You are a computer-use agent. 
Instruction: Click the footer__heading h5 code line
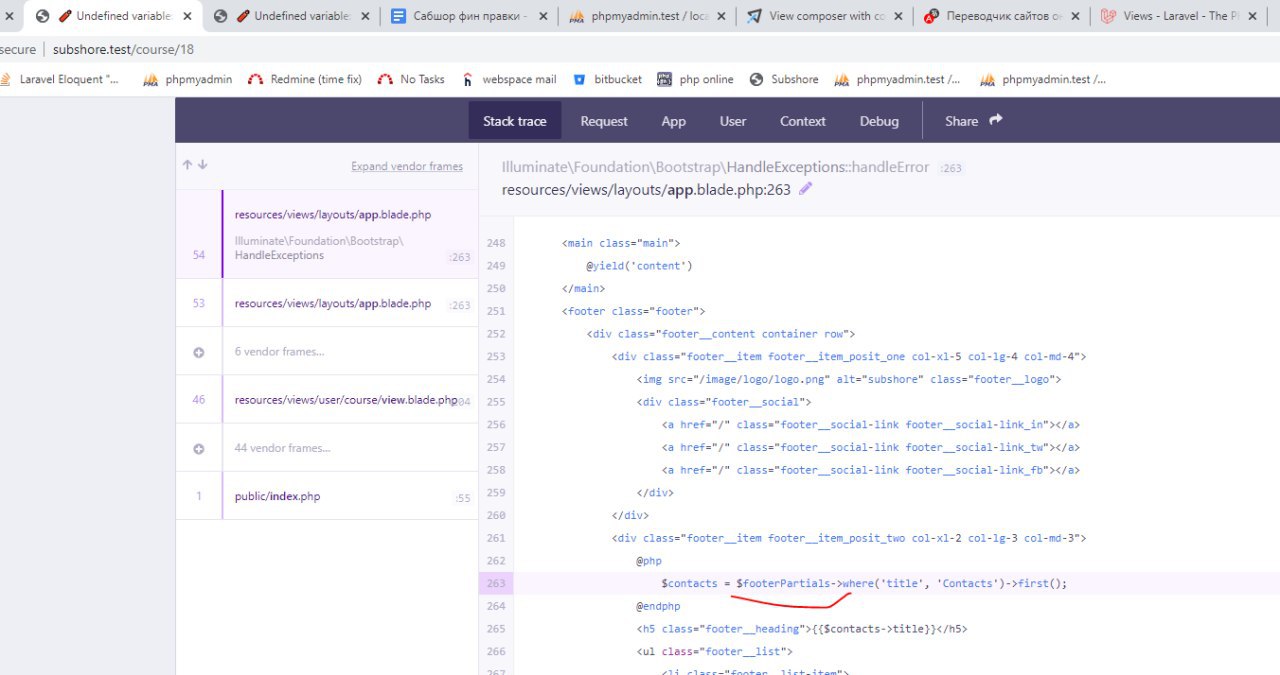[802, 629]
